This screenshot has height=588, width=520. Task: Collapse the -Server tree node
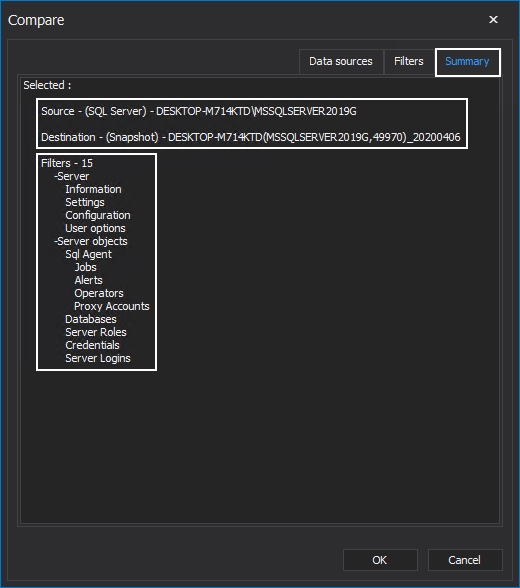(x=71, y=176)
